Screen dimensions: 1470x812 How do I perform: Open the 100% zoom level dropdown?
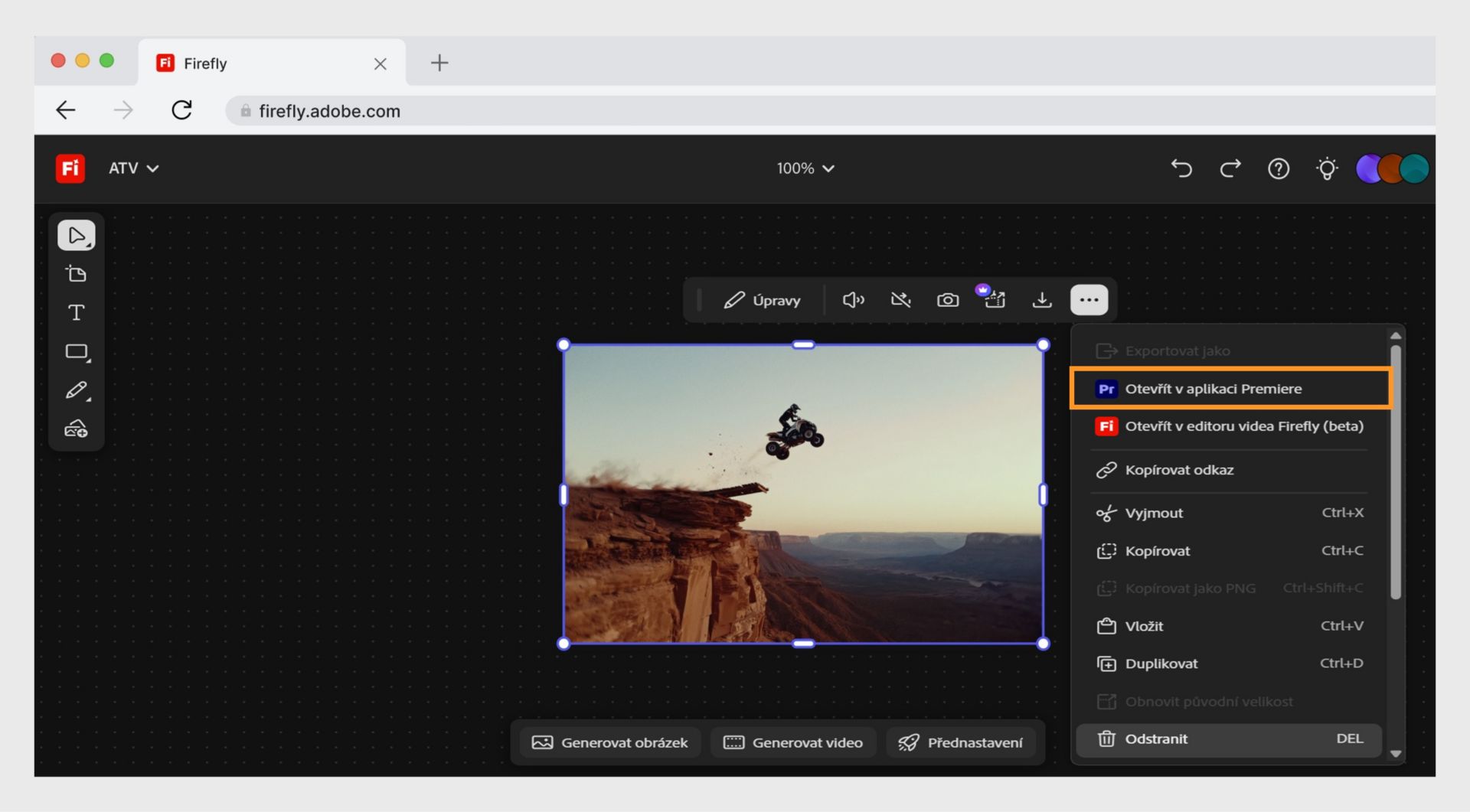pyautogui.click(x=805, y=168)
